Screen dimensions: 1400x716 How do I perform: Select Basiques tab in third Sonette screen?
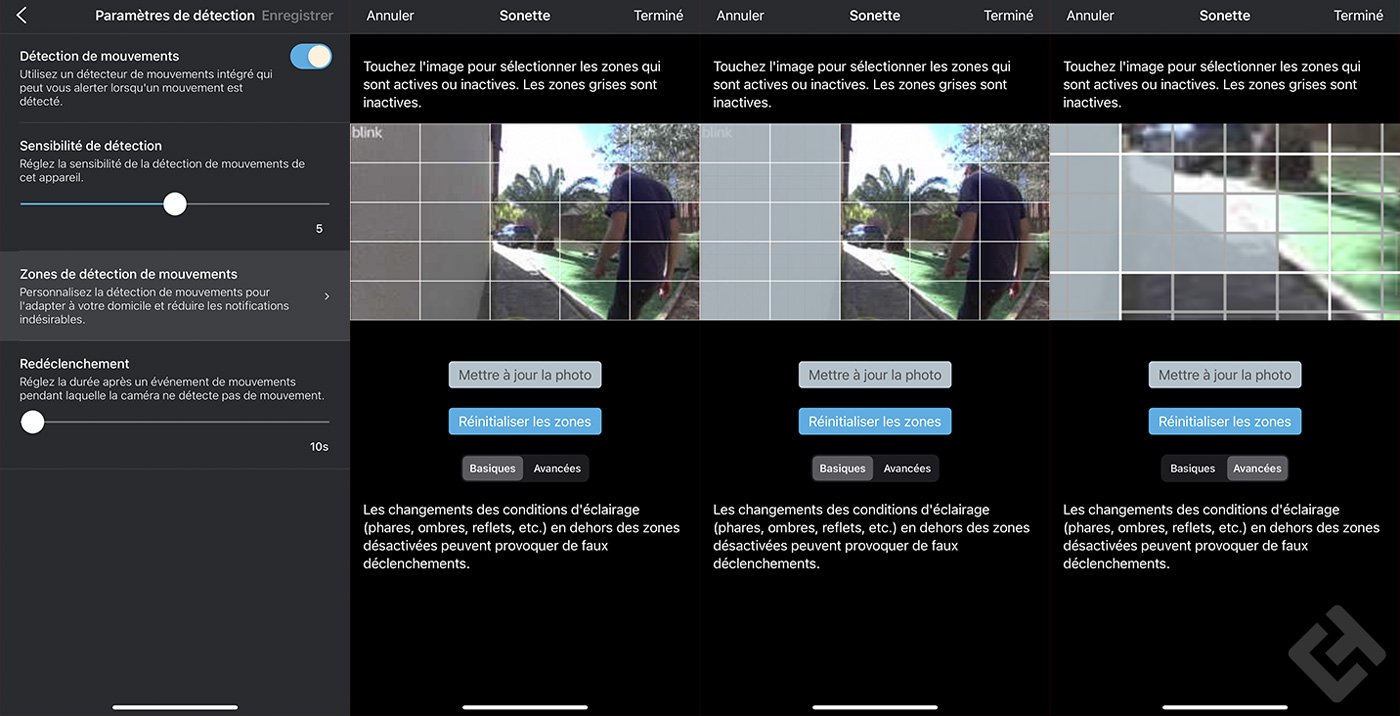[1193, 468]
